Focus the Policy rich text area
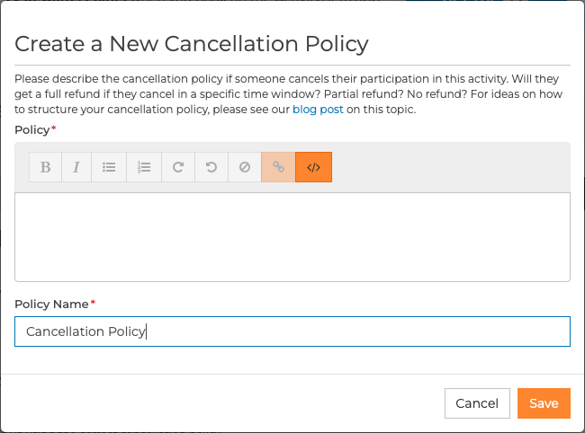 click(292, 237)
